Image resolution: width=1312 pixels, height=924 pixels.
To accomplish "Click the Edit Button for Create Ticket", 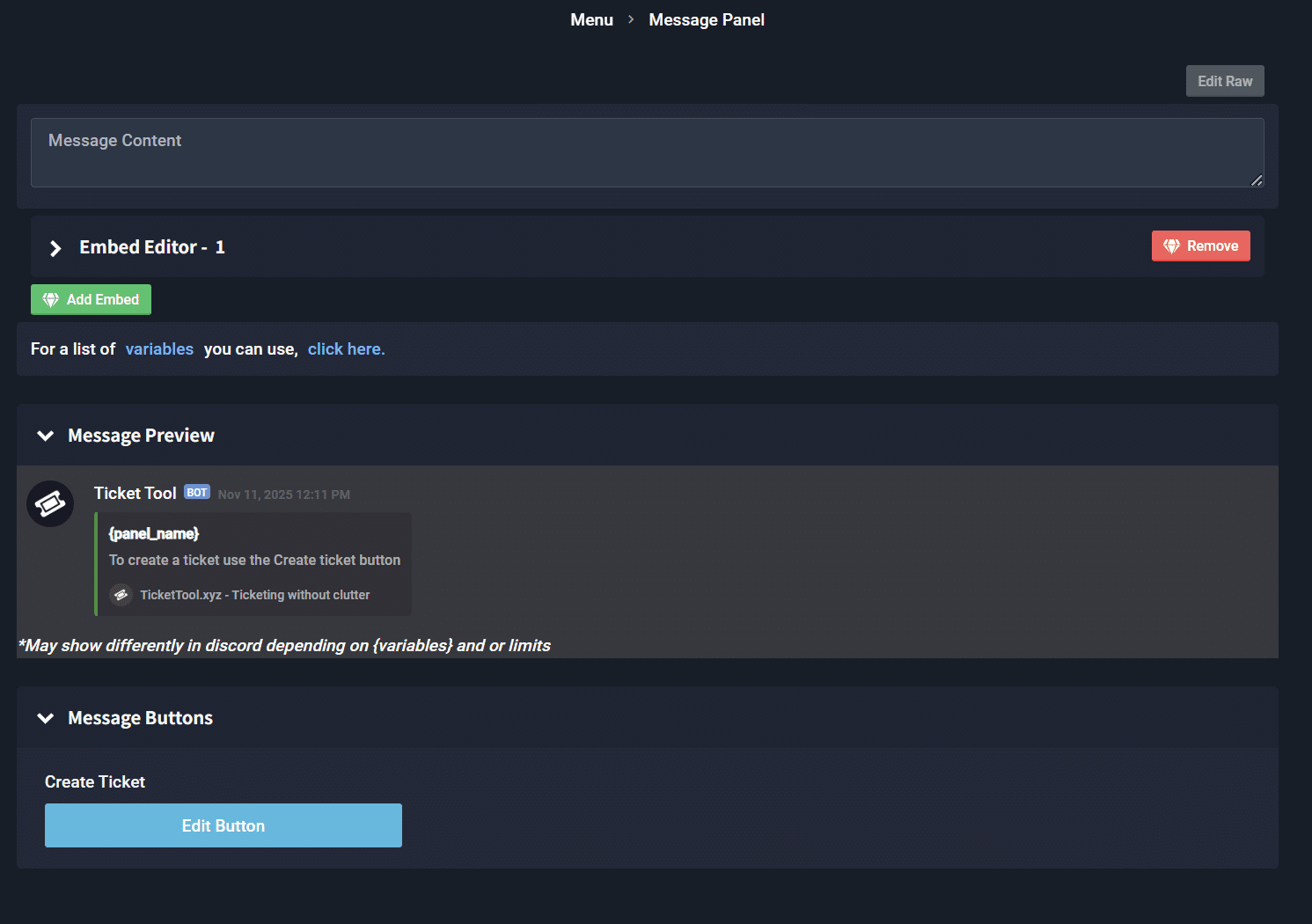I will coord(224,825).
